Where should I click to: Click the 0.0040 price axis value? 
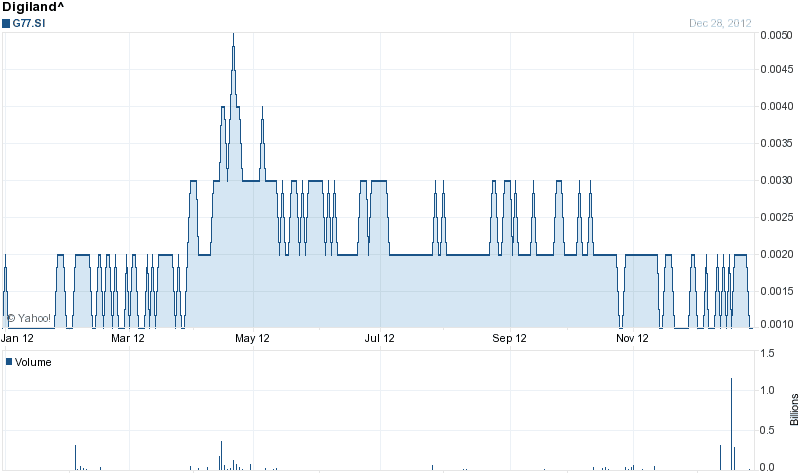point(777,106)
